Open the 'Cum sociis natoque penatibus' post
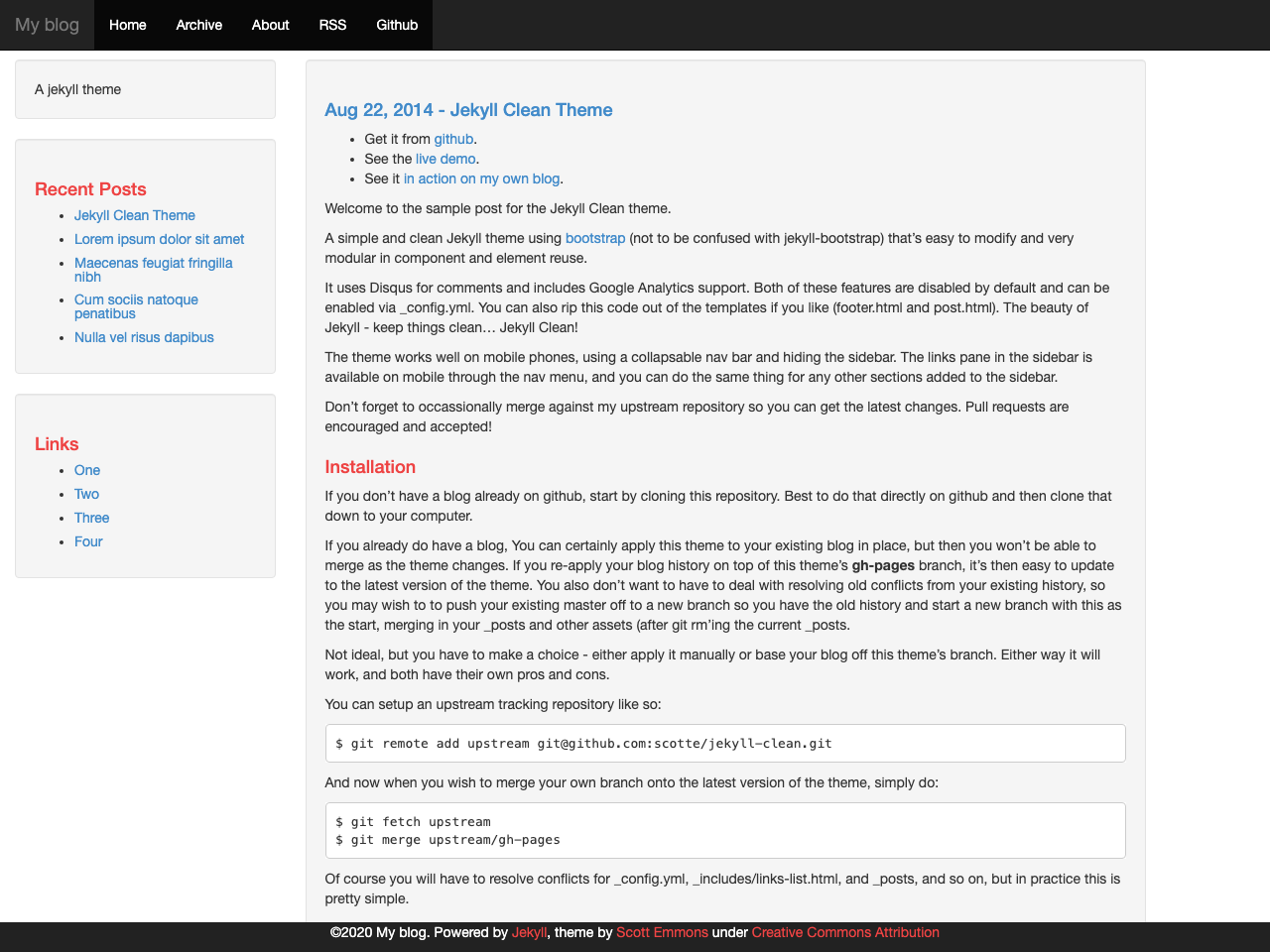The image size is (1270, 952). (136, 299)
